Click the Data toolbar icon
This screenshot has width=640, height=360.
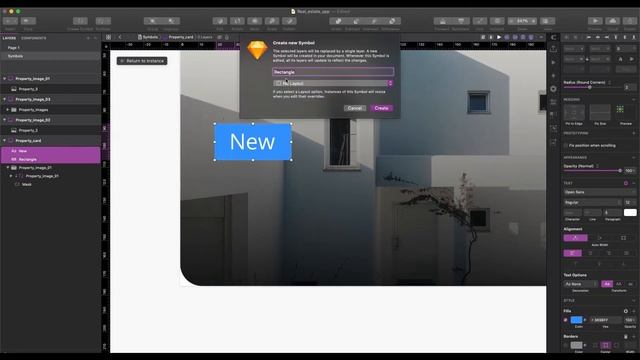click(x=28, y=21)
